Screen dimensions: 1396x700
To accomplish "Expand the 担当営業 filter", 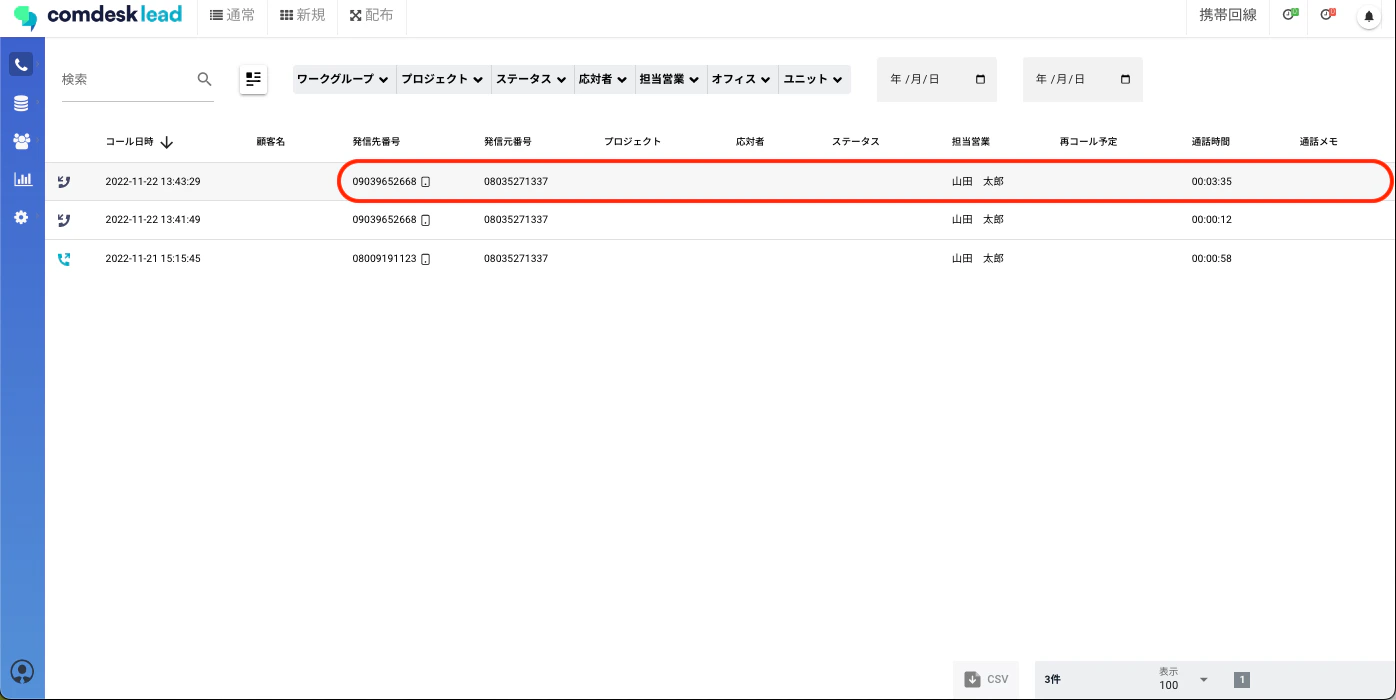I will click(x=669, y=79).
